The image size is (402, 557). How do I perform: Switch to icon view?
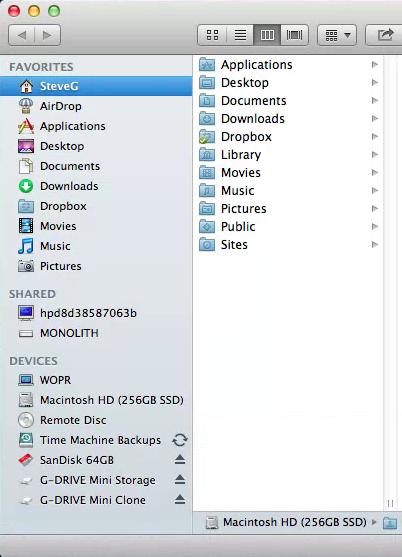click(212, 35)
